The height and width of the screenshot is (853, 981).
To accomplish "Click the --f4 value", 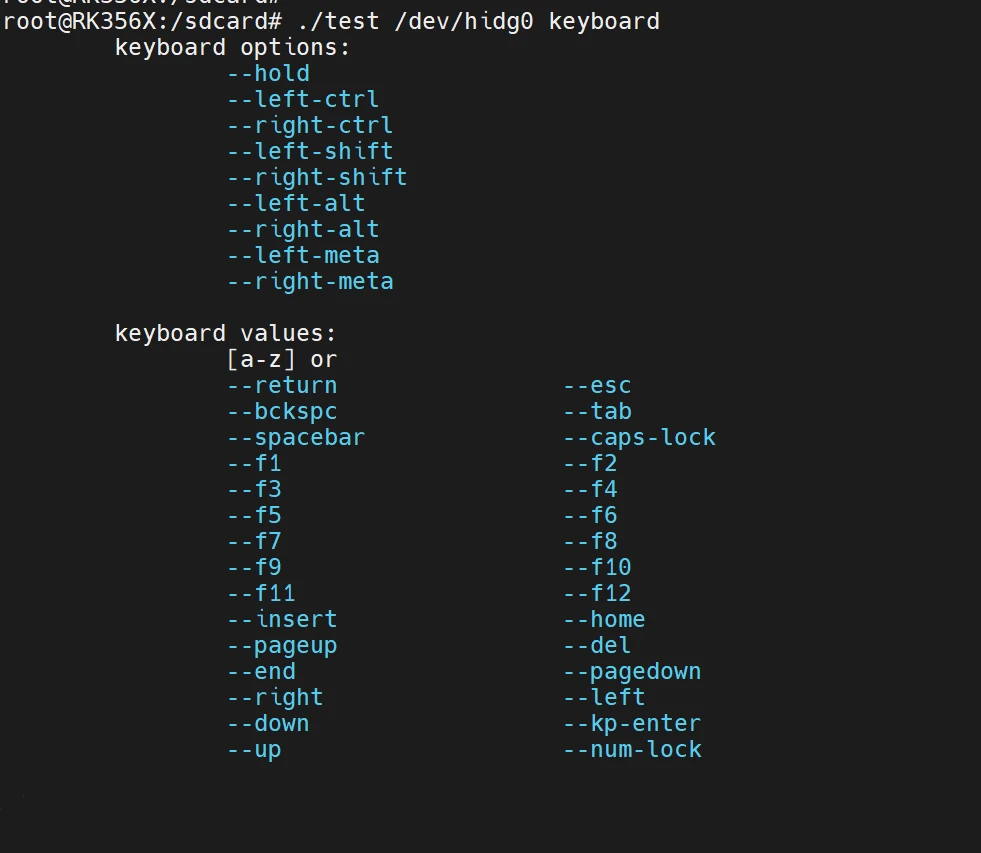I will click(591, 489).
